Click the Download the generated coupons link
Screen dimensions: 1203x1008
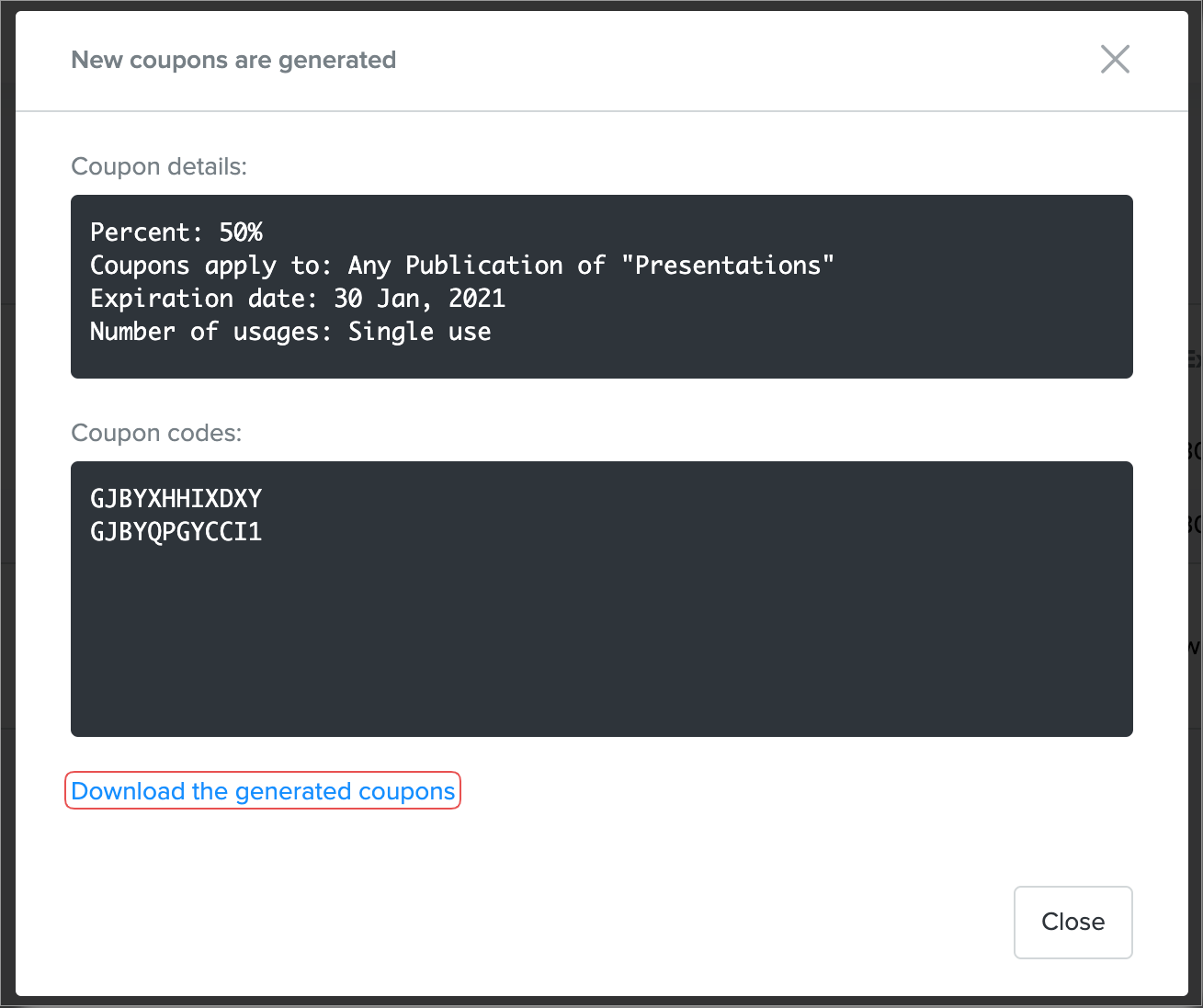point(263,791)
